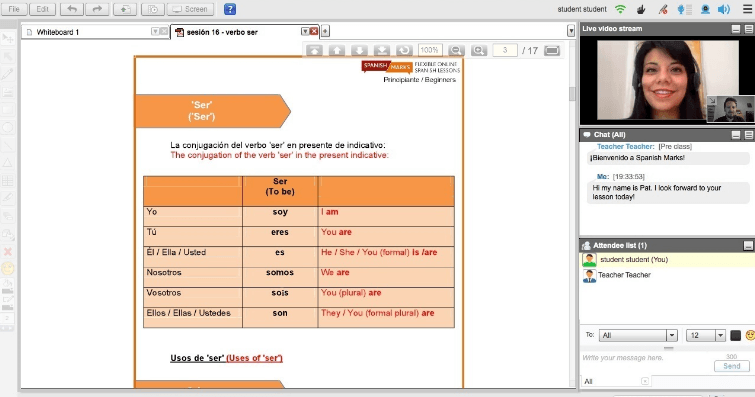Select student student (You) in attendee list

(x=667, y=260)
